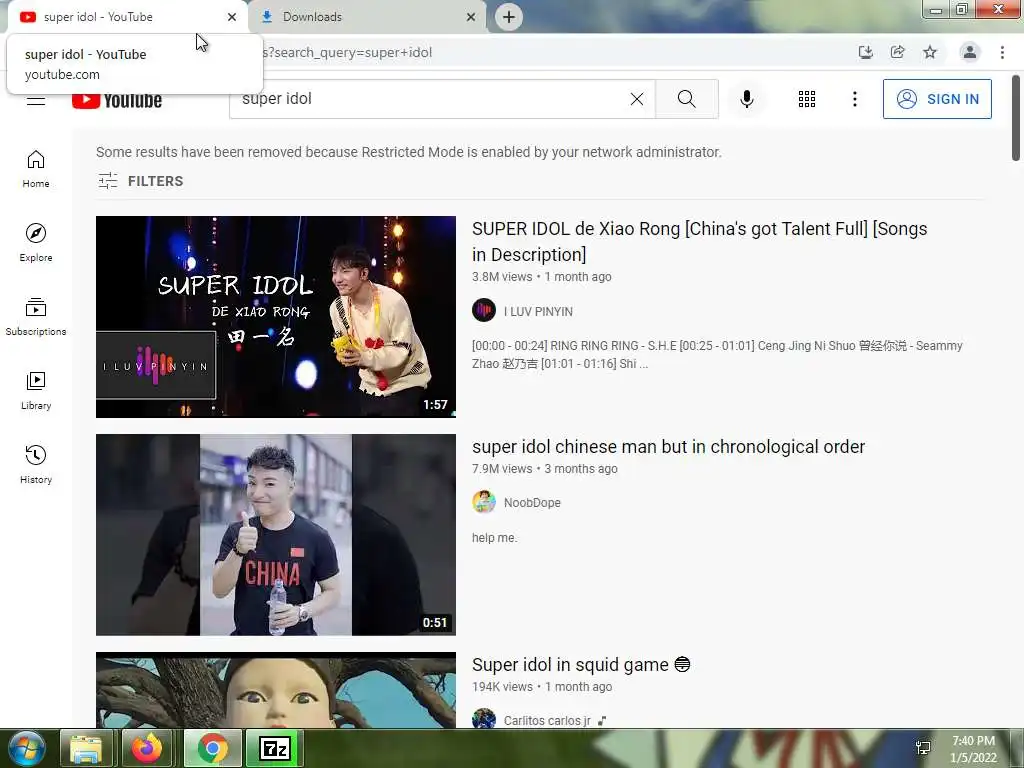
Task: Open the NoobDope channel name
Action: (x=532, y=503)
